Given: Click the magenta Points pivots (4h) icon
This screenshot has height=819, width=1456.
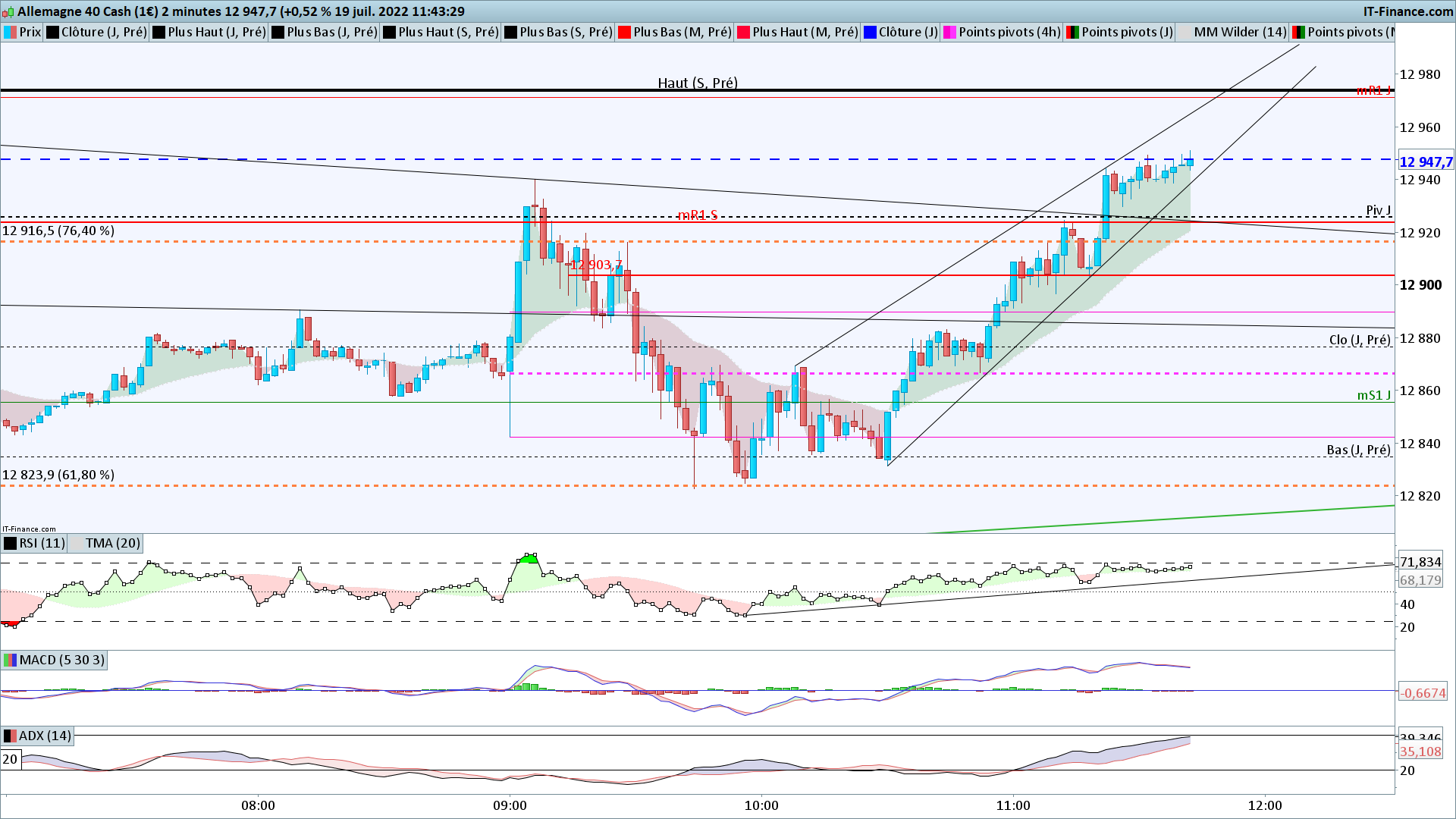Looking at the screenshot, I should click(x=949, y=32).
